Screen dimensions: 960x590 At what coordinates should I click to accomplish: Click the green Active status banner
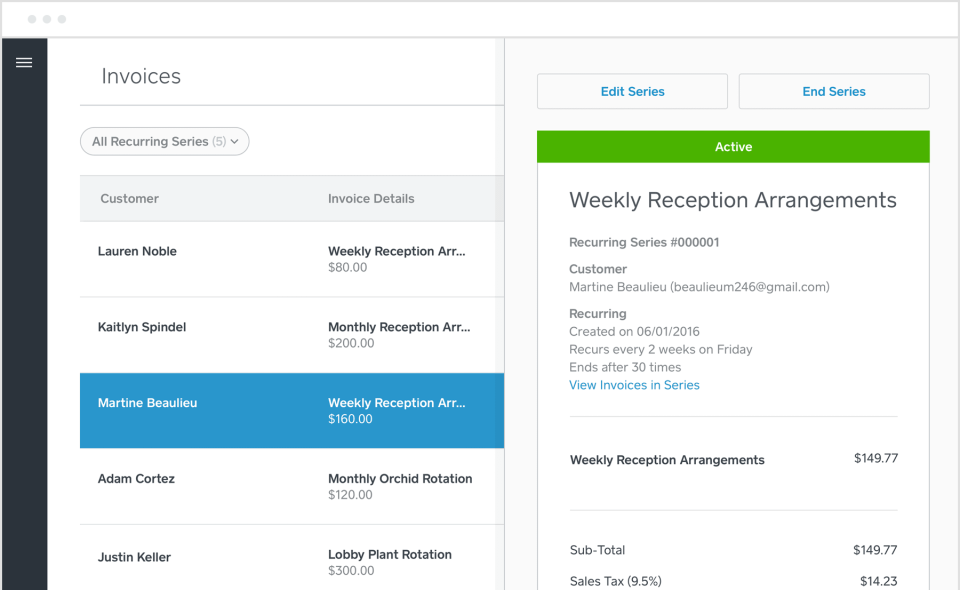[x=733, y=147]
